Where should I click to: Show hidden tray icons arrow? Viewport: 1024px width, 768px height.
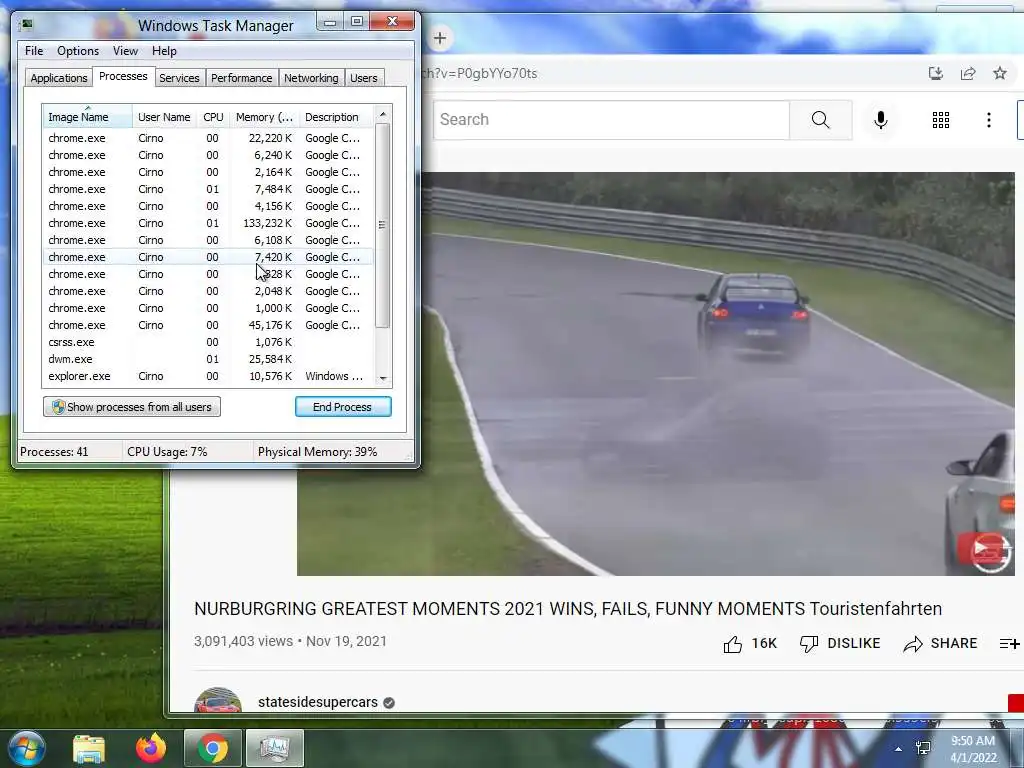[x=899, y=749]
